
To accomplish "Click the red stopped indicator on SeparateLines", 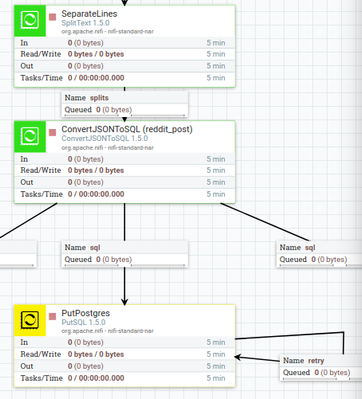I will (x=52, y=17).
